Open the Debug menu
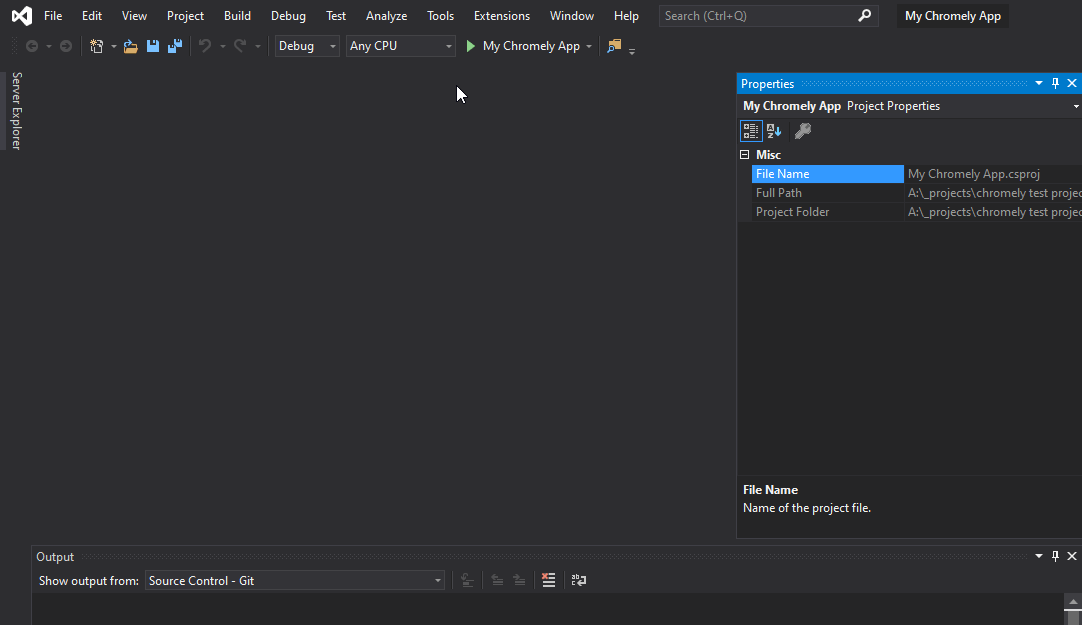1082x625 pixels. 288,16
